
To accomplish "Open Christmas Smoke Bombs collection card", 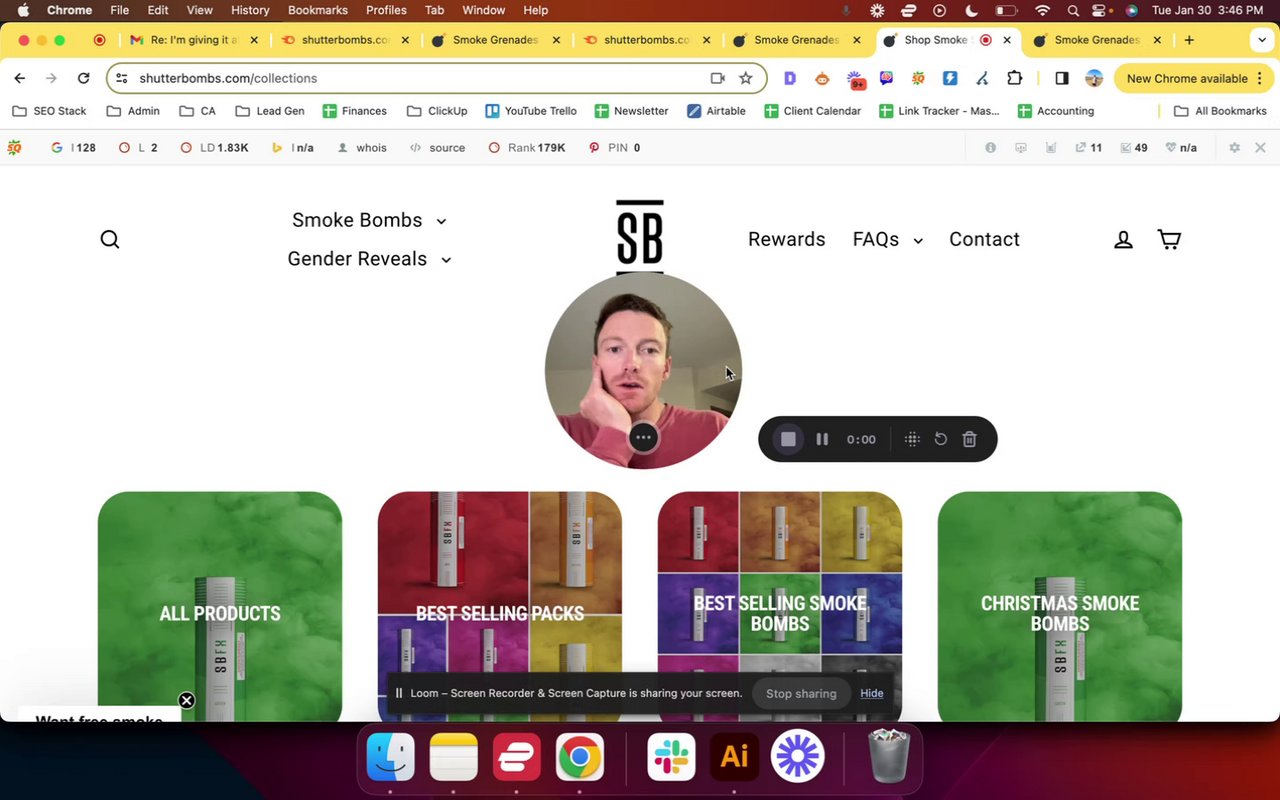I will pyautogui.click(x=1060, y=606).
